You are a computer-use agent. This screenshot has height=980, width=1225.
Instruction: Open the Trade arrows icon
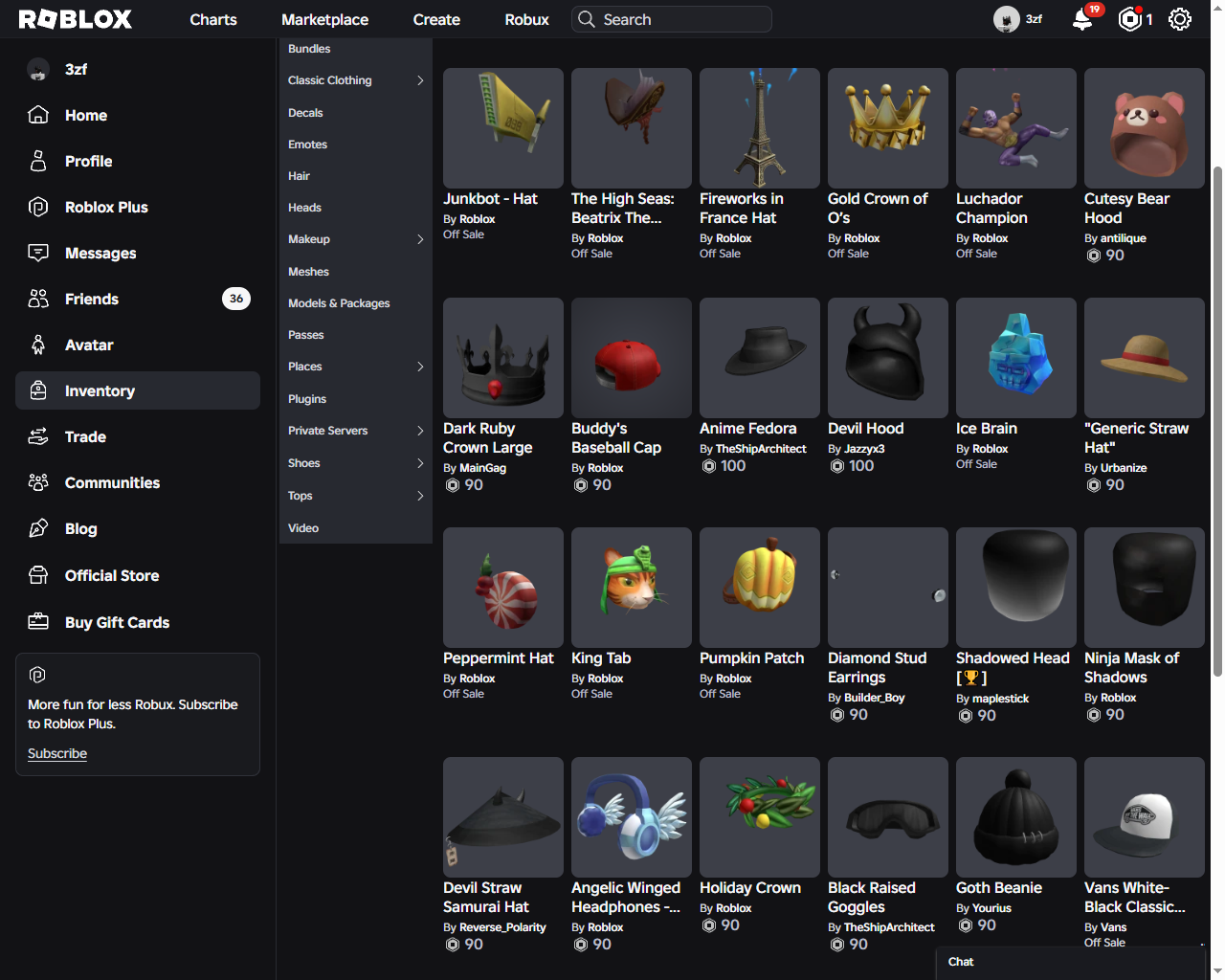38,436
